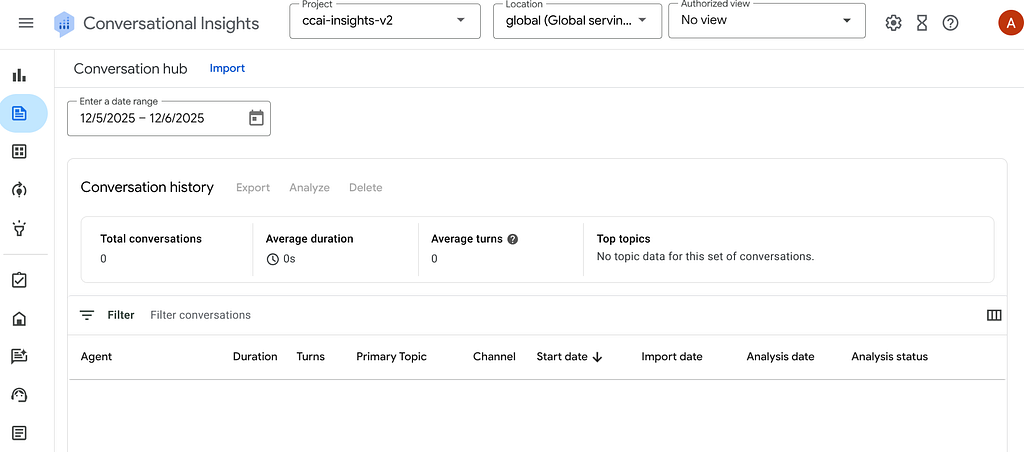This screenshot has height=452, width=1024.
Task: Open the text list sidebar icon at bottom
Action: click(x=20, y=432)
